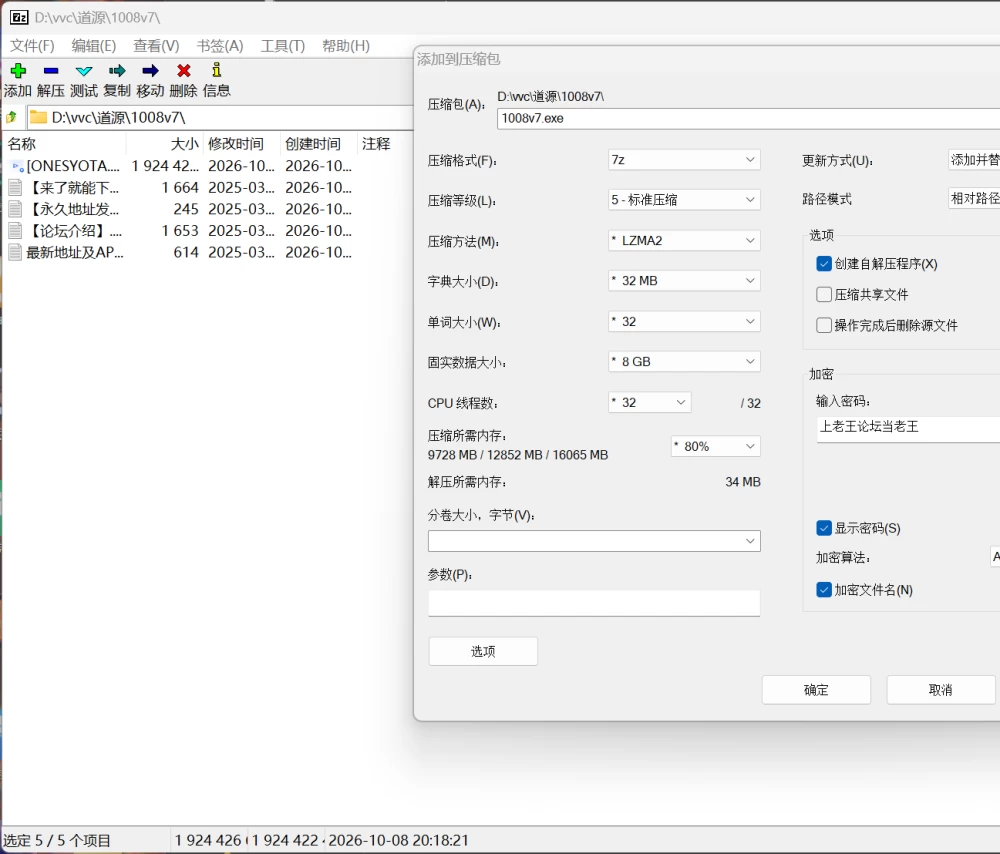Click the blue minus Extract icon
1000x854 pixels.
51,71
